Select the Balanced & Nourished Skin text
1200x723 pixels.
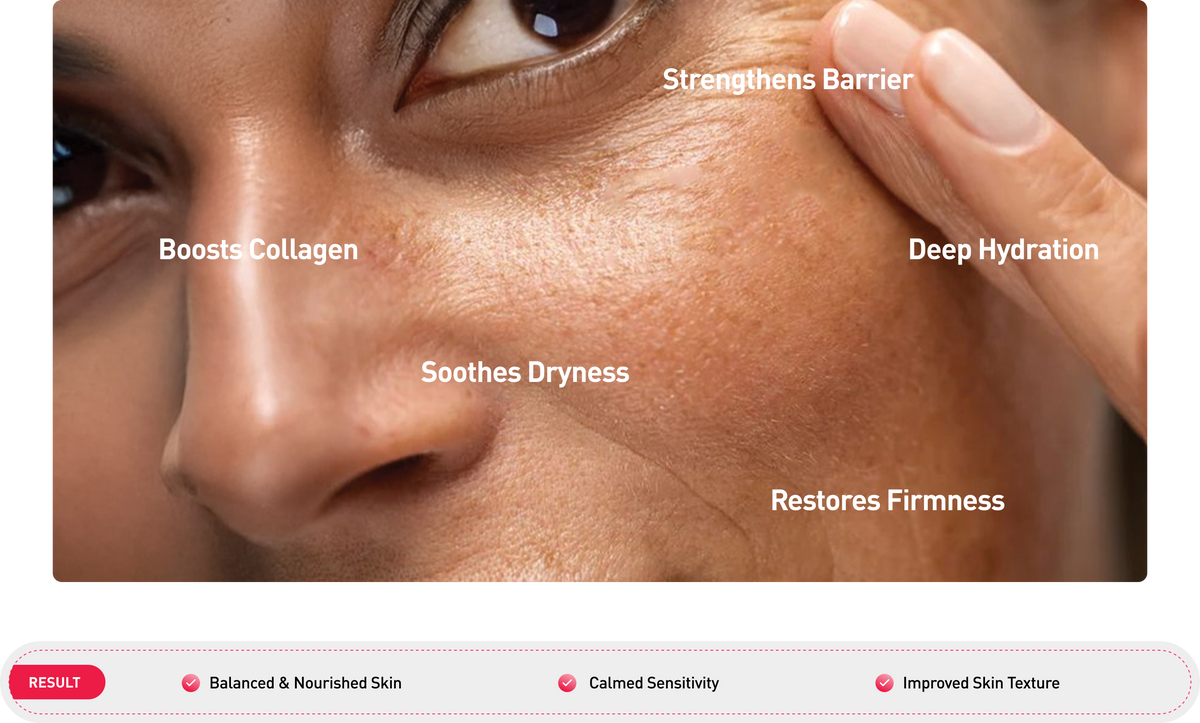coord(305,683)
